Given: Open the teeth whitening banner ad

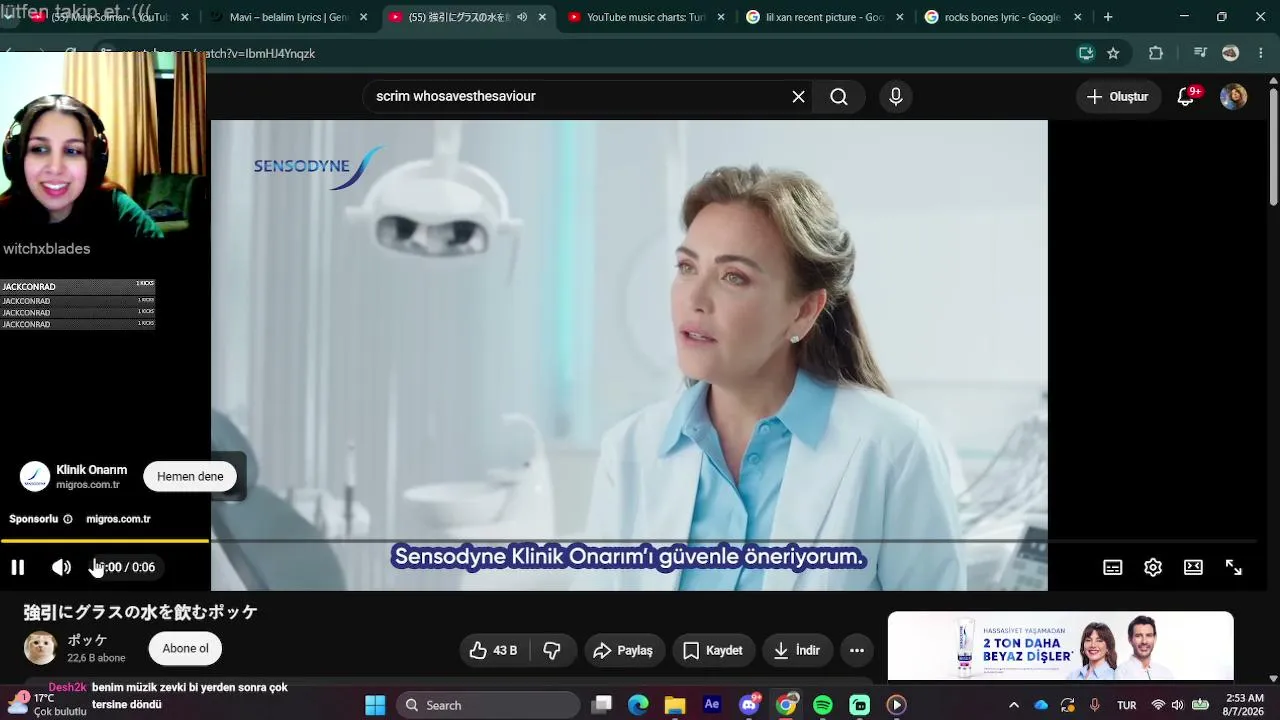Looking at the screenshot, I should click(1060, 646).
